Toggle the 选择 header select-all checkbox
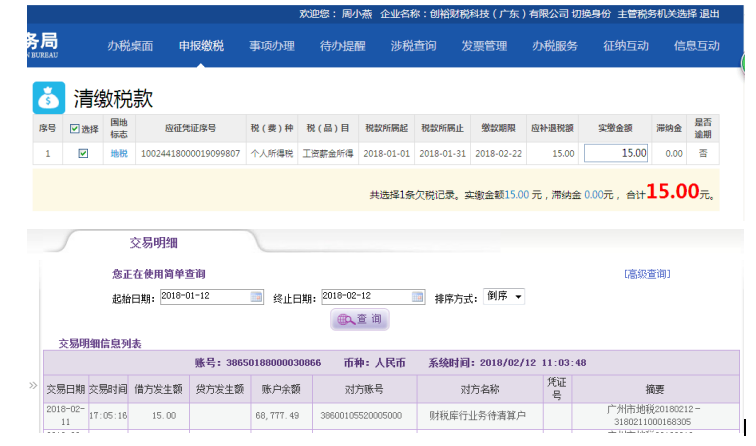The image size is (756, 446). pos(75,129)
